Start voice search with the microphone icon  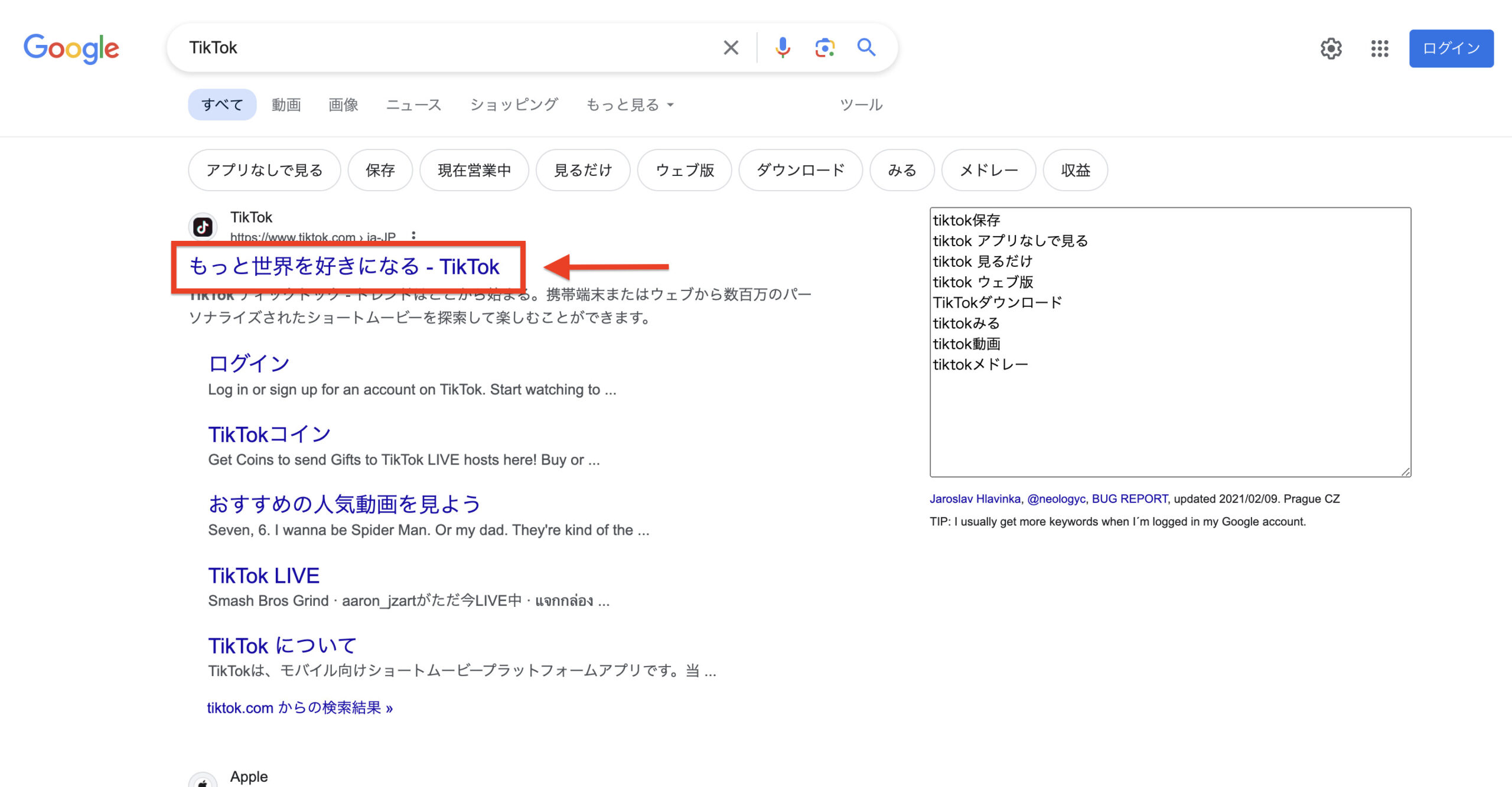click(783, 48)
